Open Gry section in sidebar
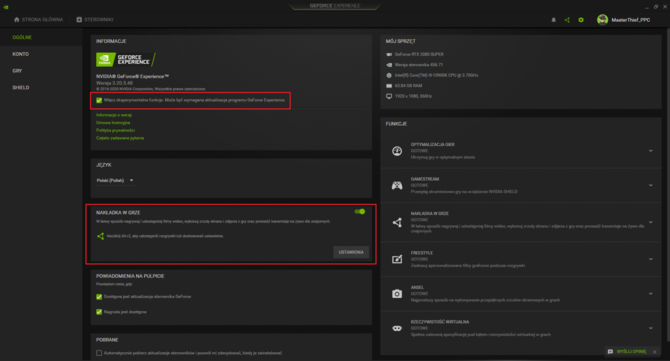The height and width of the screenshot is (361, 670). [17, 71]
